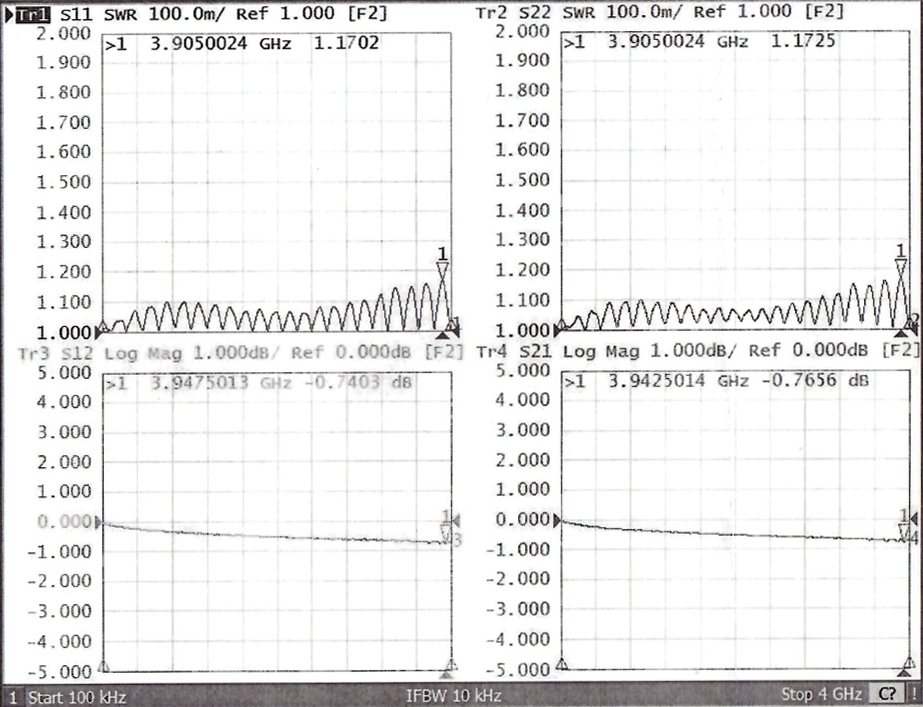The image size is (923, 707).
Task: Click channel 1 number in status bar
Action: coord(12,695)
